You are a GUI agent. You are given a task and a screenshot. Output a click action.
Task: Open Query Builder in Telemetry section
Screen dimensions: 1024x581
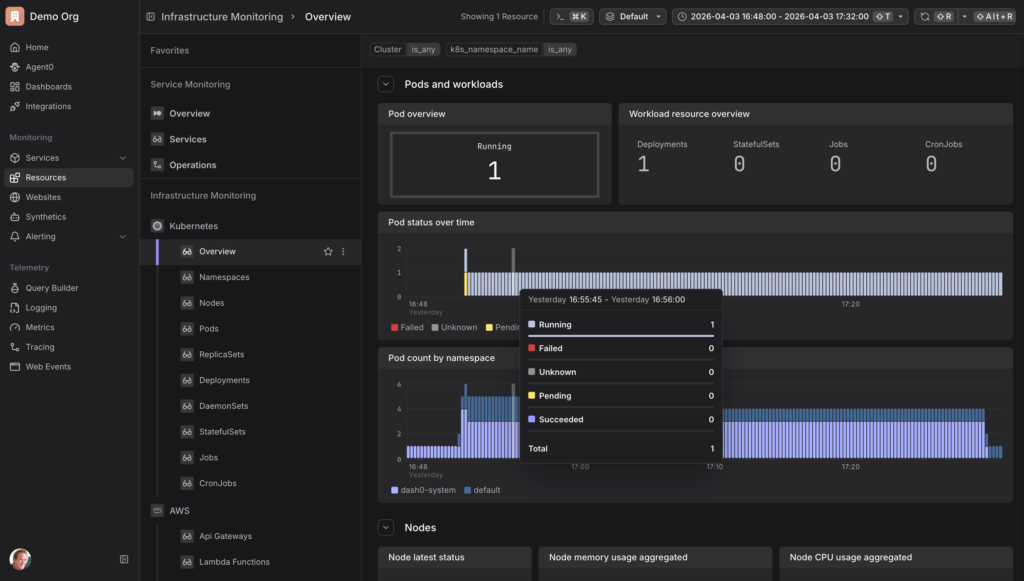tap(52, 288)
